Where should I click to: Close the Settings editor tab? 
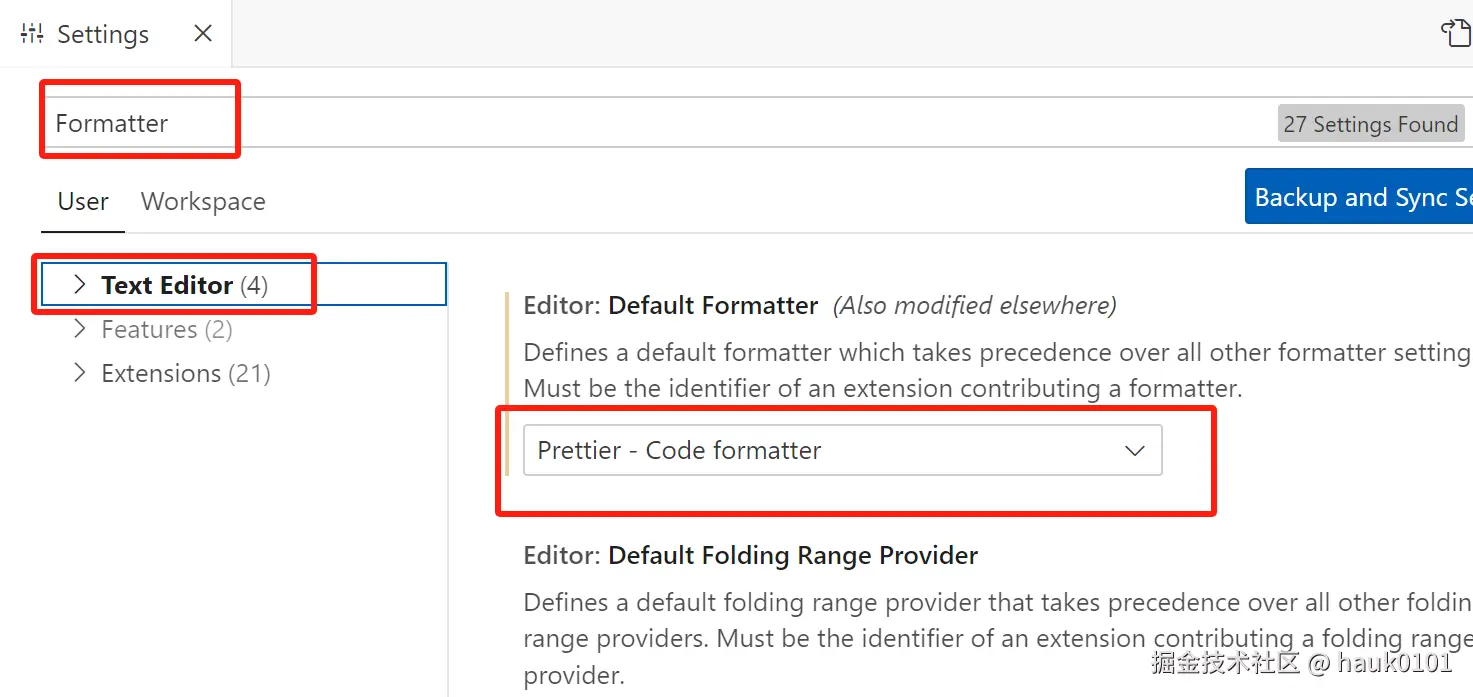203,34
